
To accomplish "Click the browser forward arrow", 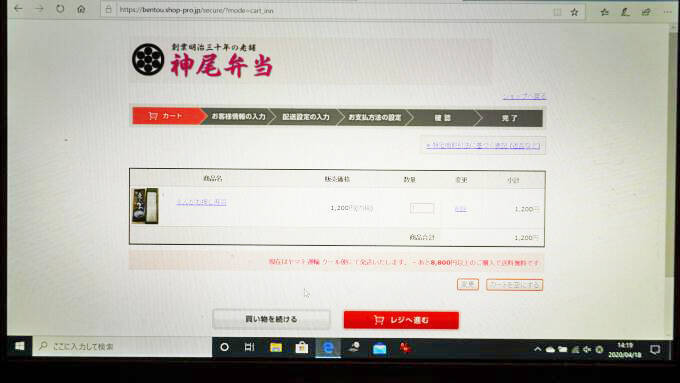I will pos(39,9).
